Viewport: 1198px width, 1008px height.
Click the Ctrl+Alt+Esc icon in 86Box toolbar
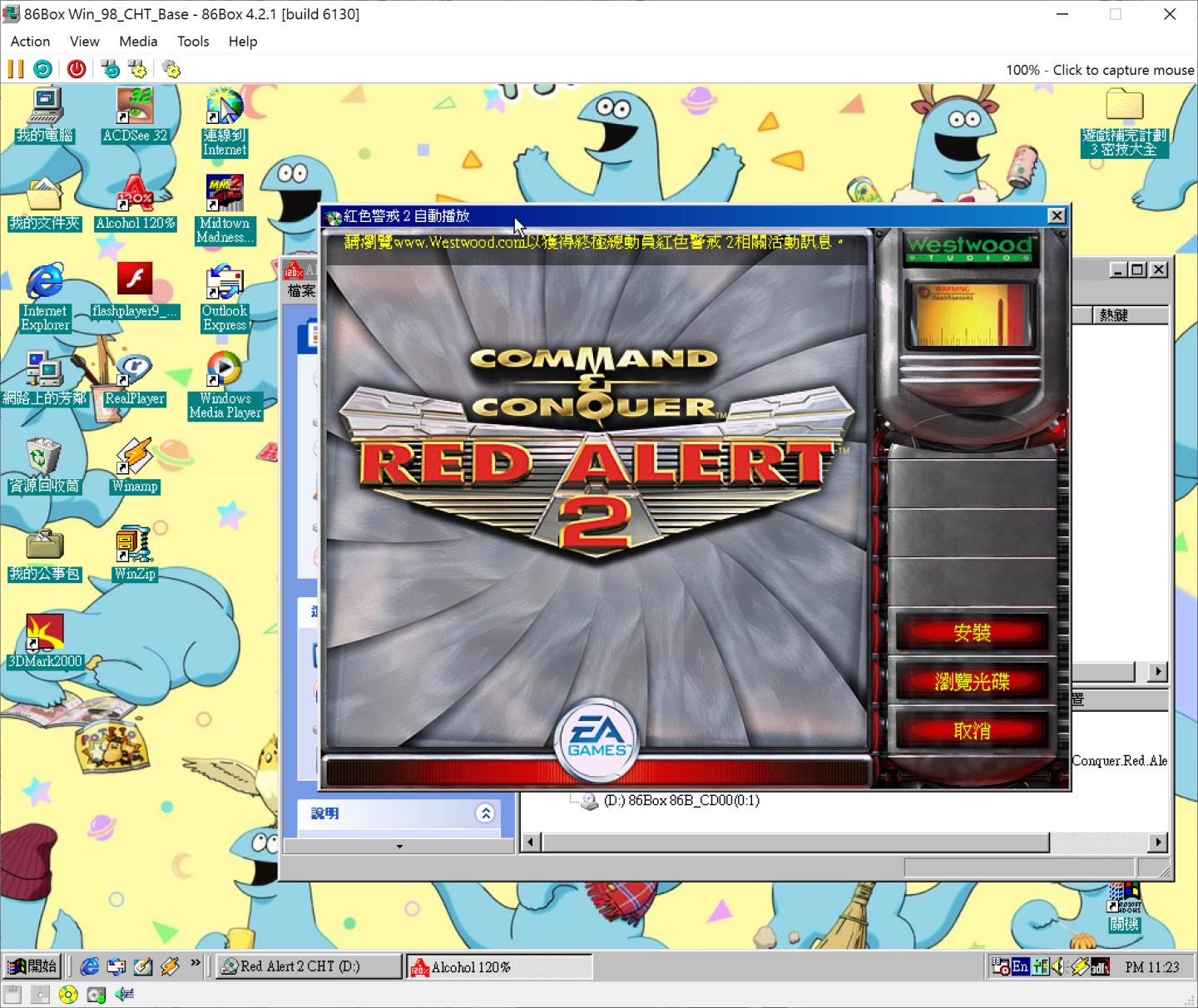137,69
